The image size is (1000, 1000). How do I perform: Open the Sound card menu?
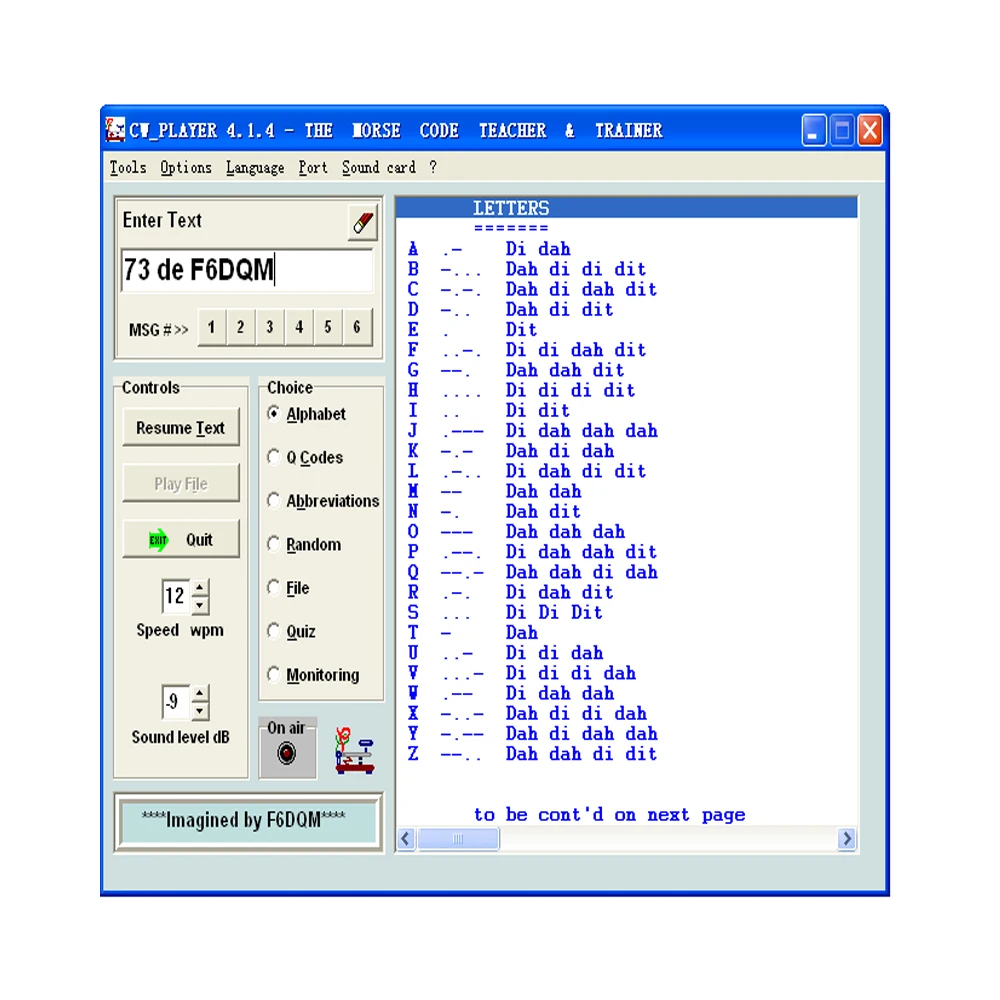click(x=378, y=167)
